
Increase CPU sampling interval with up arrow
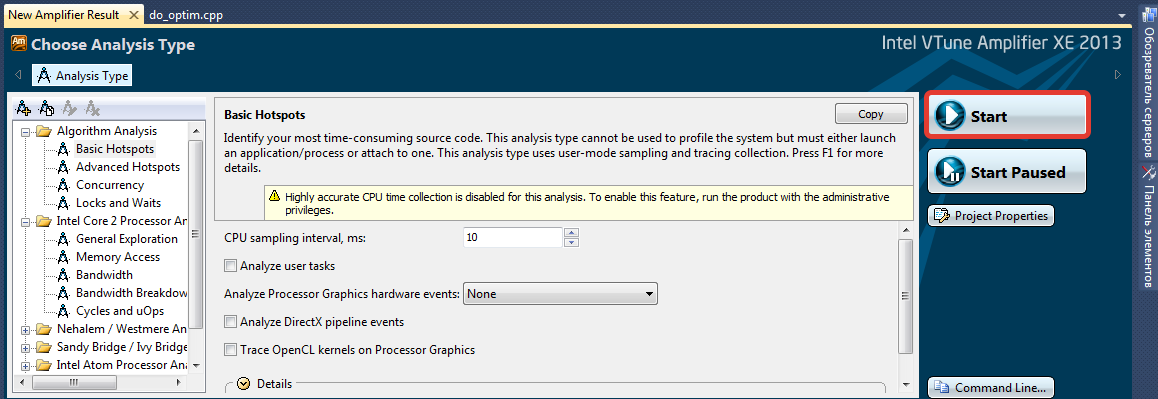point(572,233)
